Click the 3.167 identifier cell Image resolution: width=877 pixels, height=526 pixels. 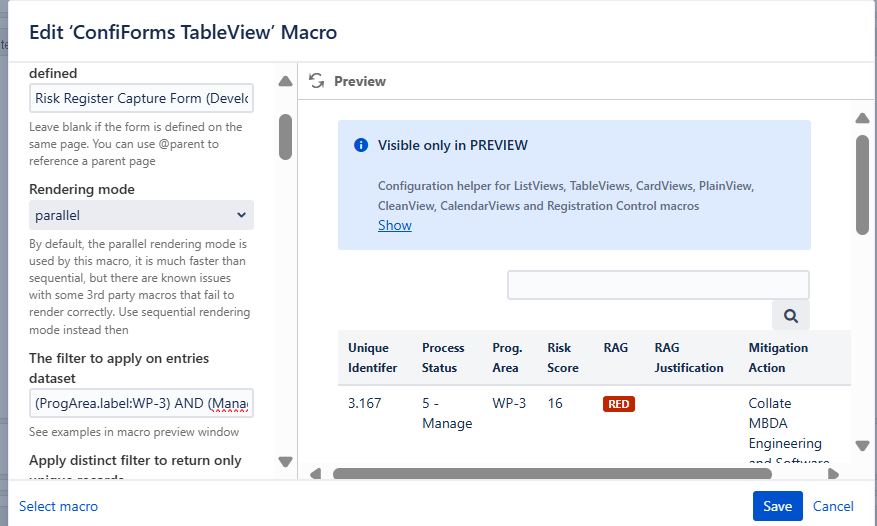pyautogui.click(x=365, y=403)
